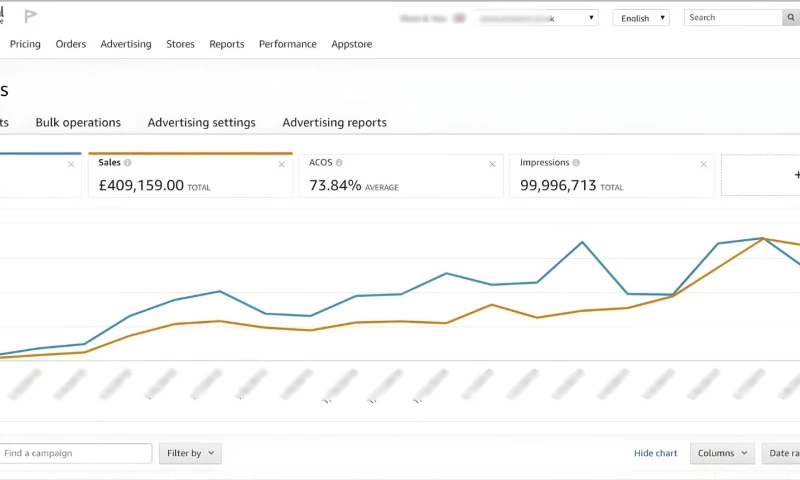
Task: Click the Hide chart link
Action: 655,453
